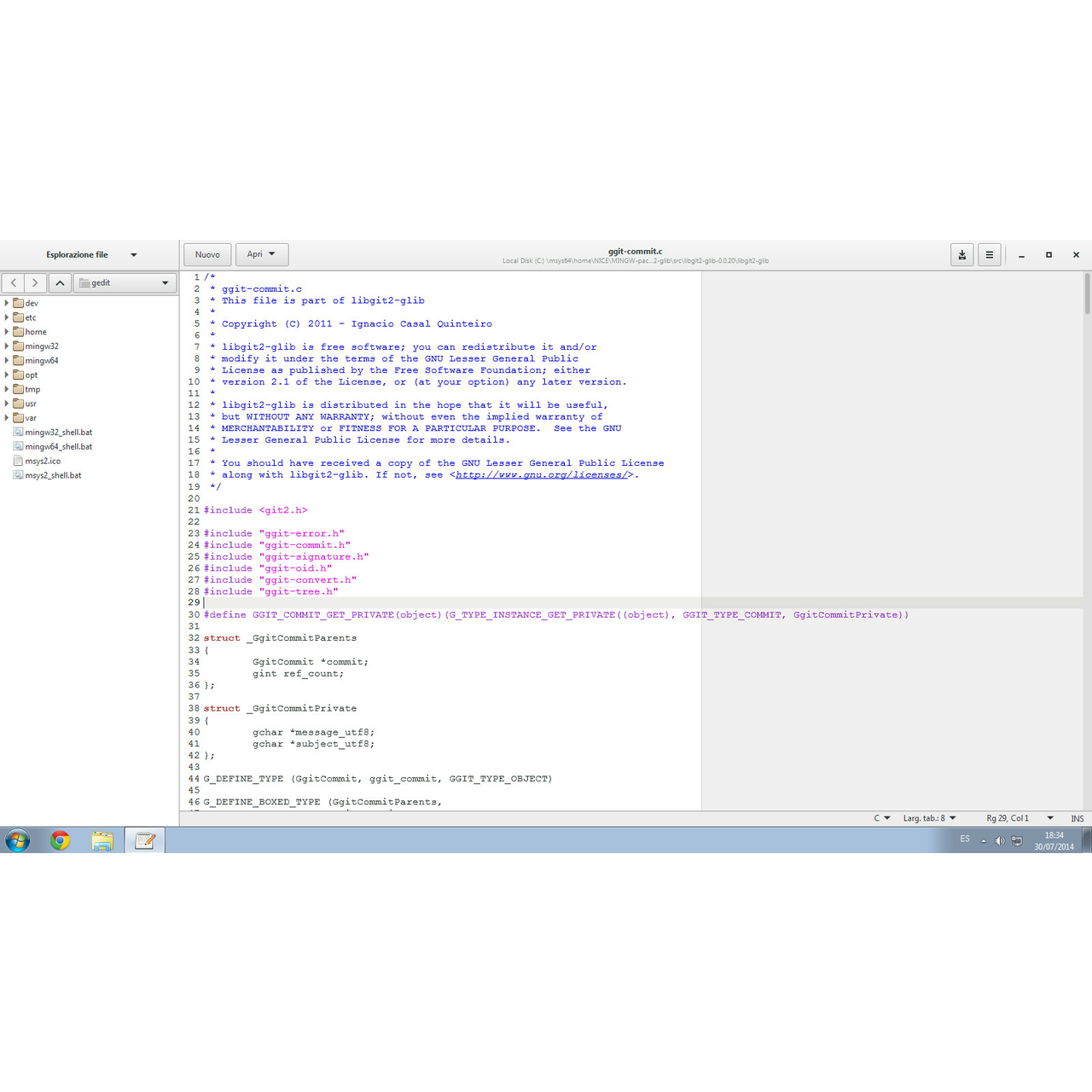Click the Nuovo button
1092x1092 pixels.
tap(207, 254)
